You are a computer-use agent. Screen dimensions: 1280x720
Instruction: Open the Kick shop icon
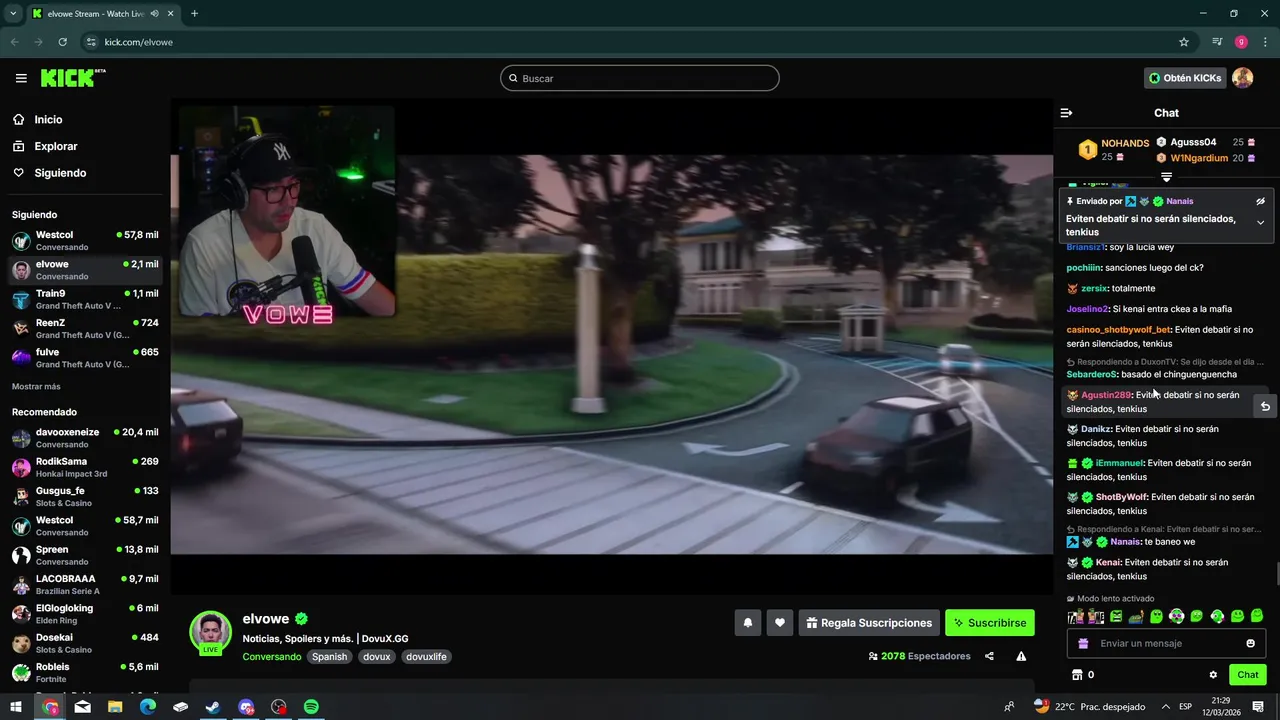pos(1077,675)
